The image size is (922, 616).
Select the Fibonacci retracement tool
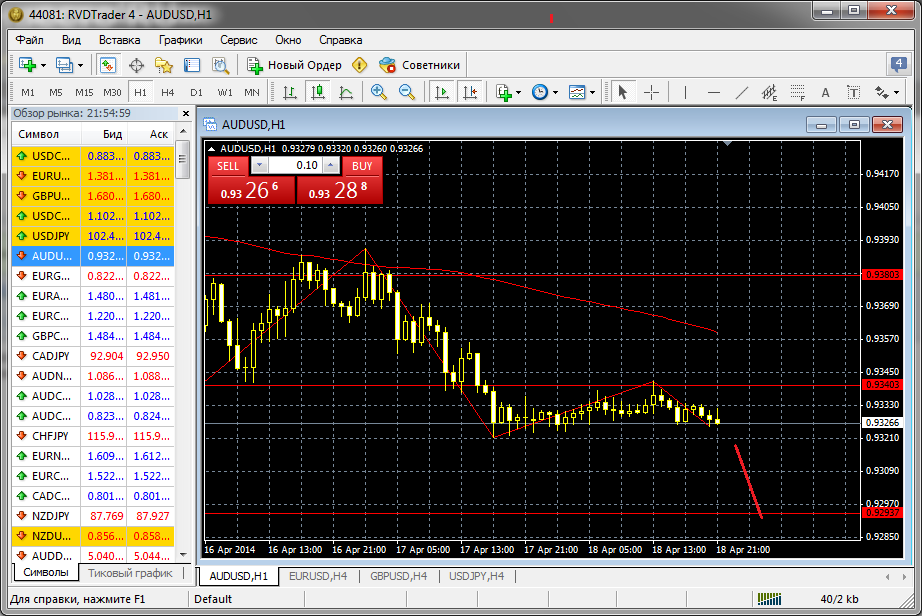click(x=798, y=92)
